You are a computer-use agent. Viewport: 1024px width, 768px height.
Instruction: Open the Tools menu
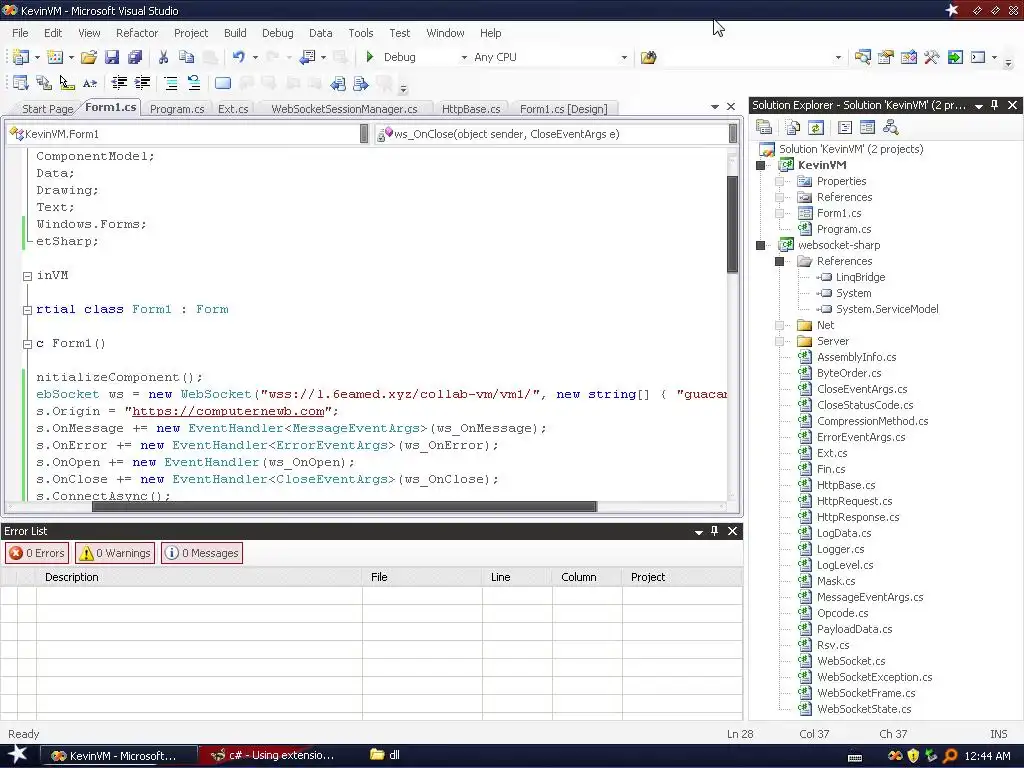(360, 33)
